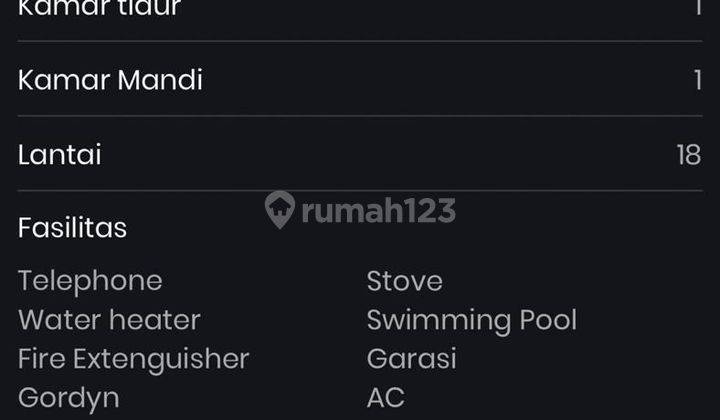Click the Kamar Mandi value 1

(698, 80)
